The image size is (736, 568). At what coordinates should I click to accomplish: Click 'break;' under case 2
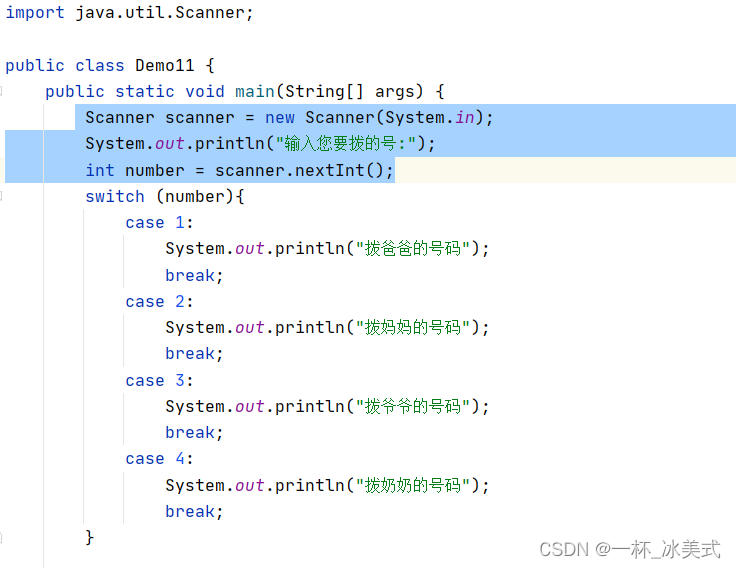194,353
